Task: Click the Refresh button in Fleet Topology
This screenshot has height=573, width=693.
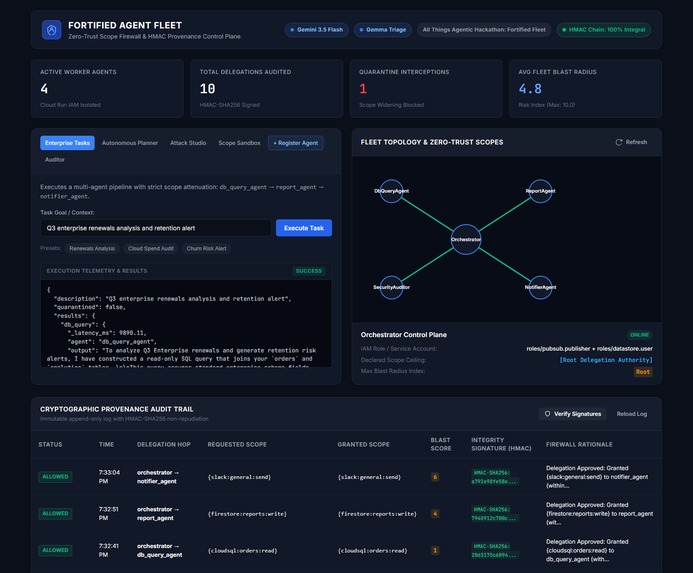Action: (631, 142)
